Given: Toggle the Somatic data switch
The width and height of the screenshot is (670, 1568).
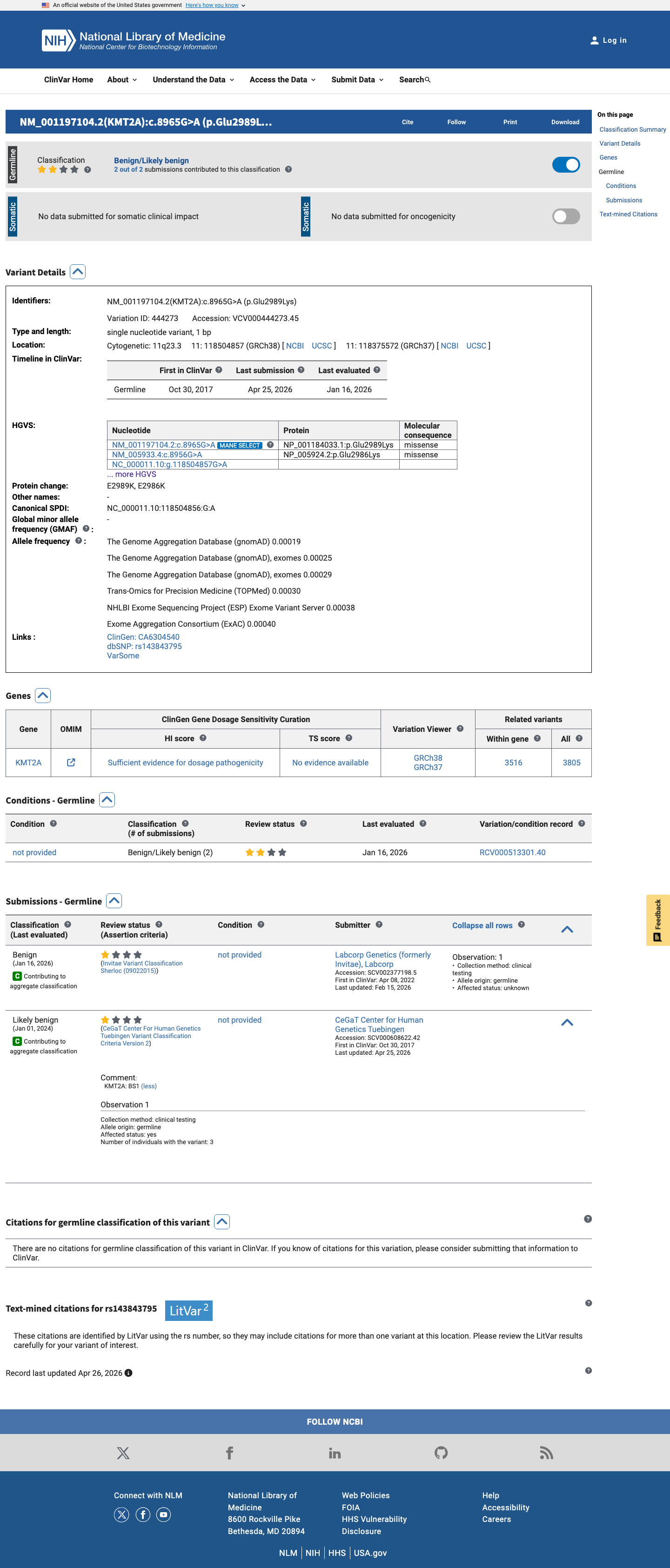Looking at the screenshot, I should pyautogui.click(x=566, y=216).
